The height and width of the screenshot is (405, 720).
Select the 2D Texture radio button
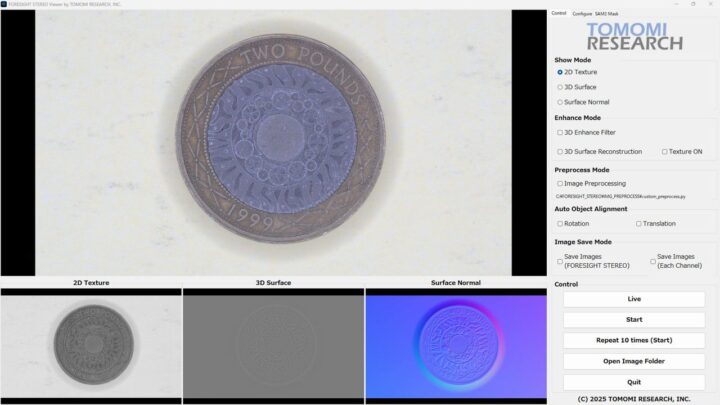pos(560,72)
